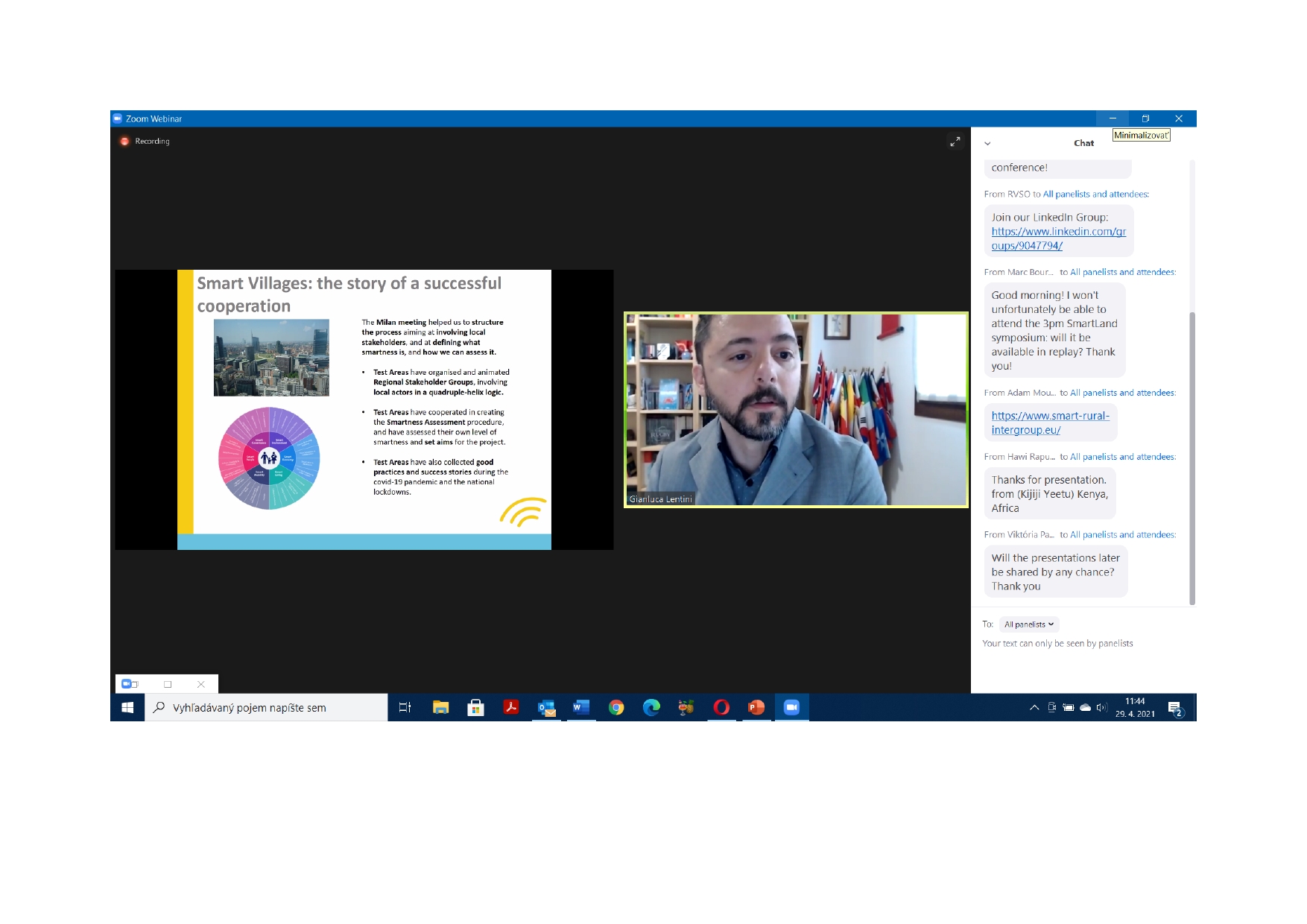Click the battery icon in system tray

[x=1068, y=707]
